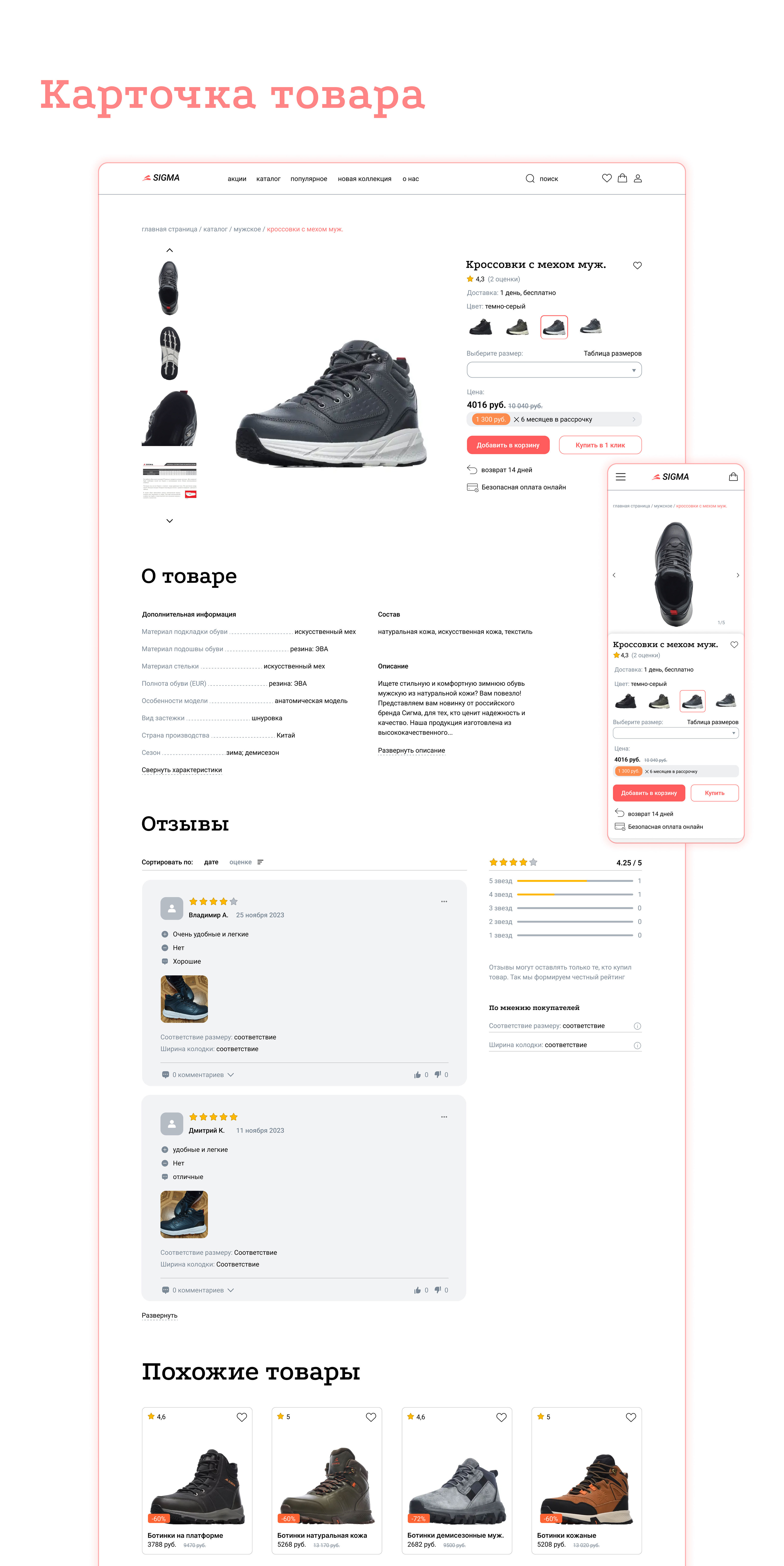This screenshot has height=1566, width=784.
Task: Select the sole view thumbnail image
Action: tap(170, 353)
